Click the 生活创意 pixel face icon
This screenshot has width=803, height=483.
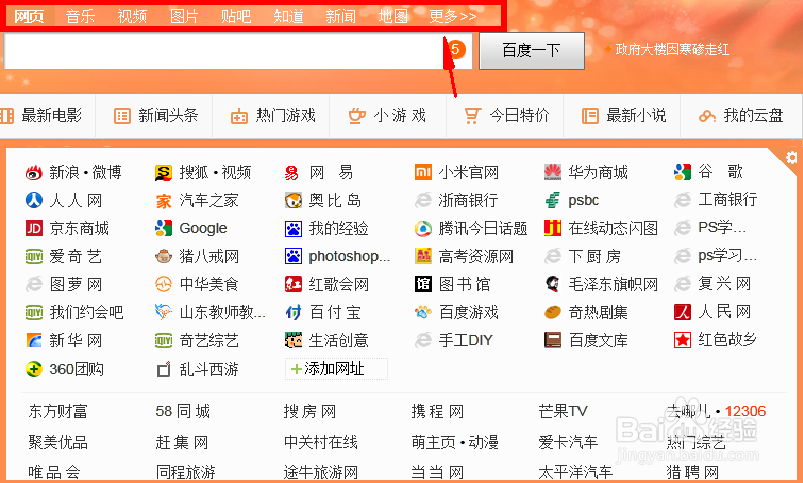pyautogui.click(x=293, y=340)
